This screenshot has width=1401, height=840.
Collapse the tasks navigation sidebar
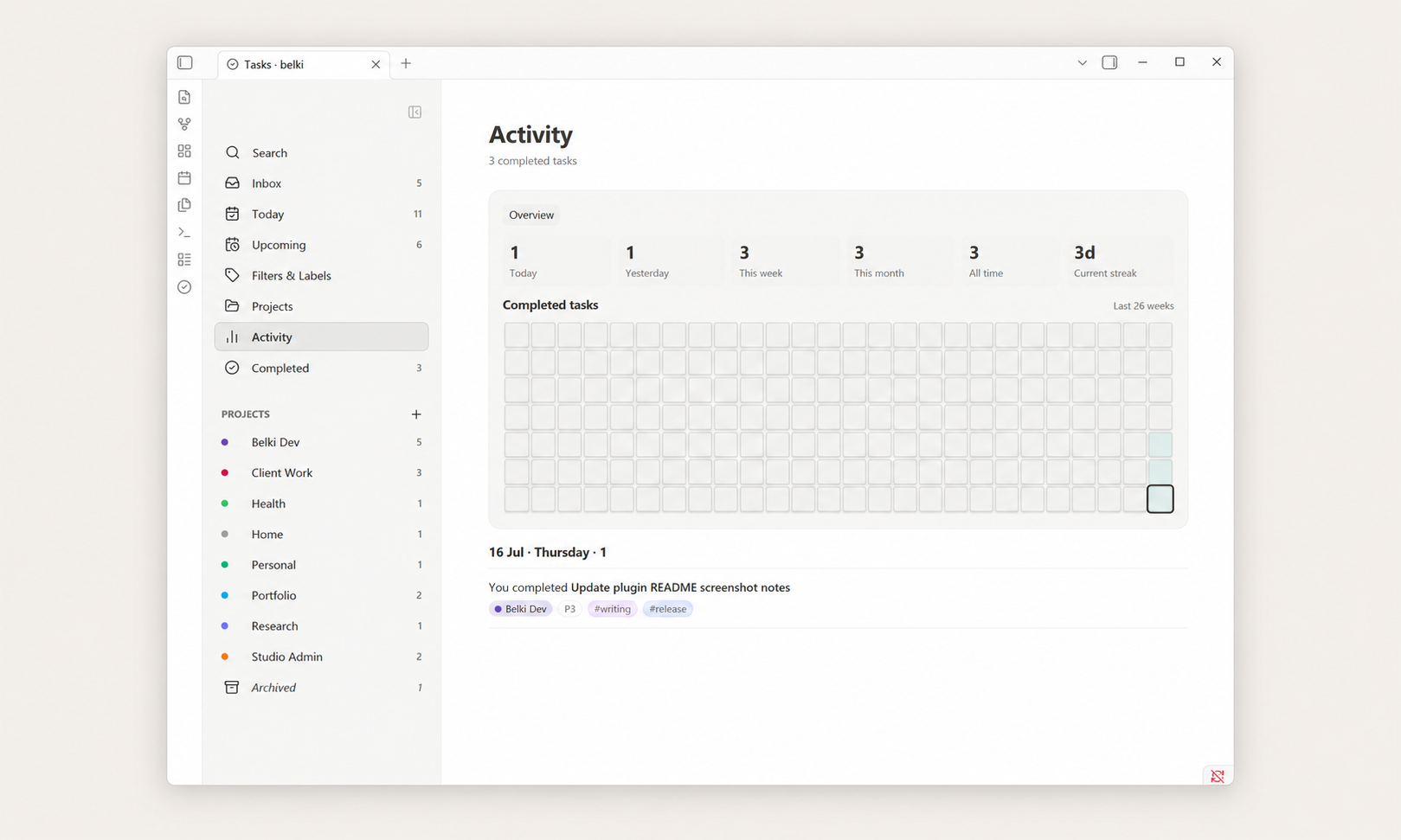415,112
